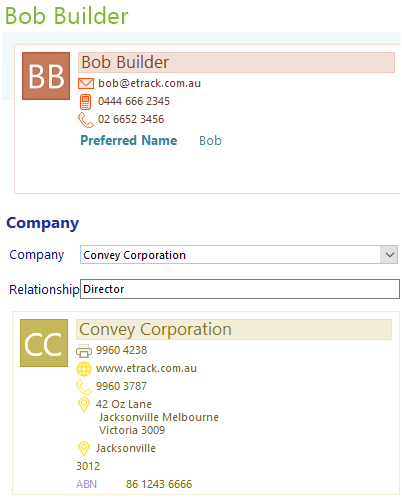Expand the Company dropdown arrow

389,255
